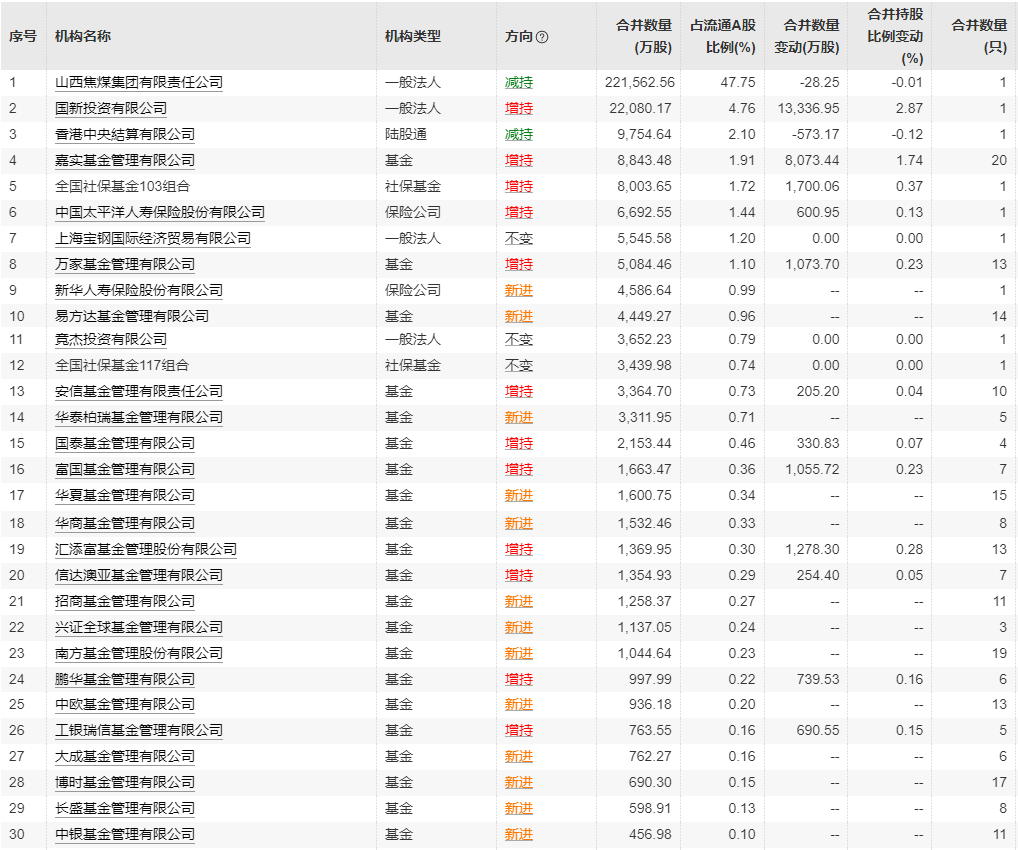This screenshot has width=1018, height=850.
Task: Click the 合并数量(万股) column header
Action: (644, 36)
